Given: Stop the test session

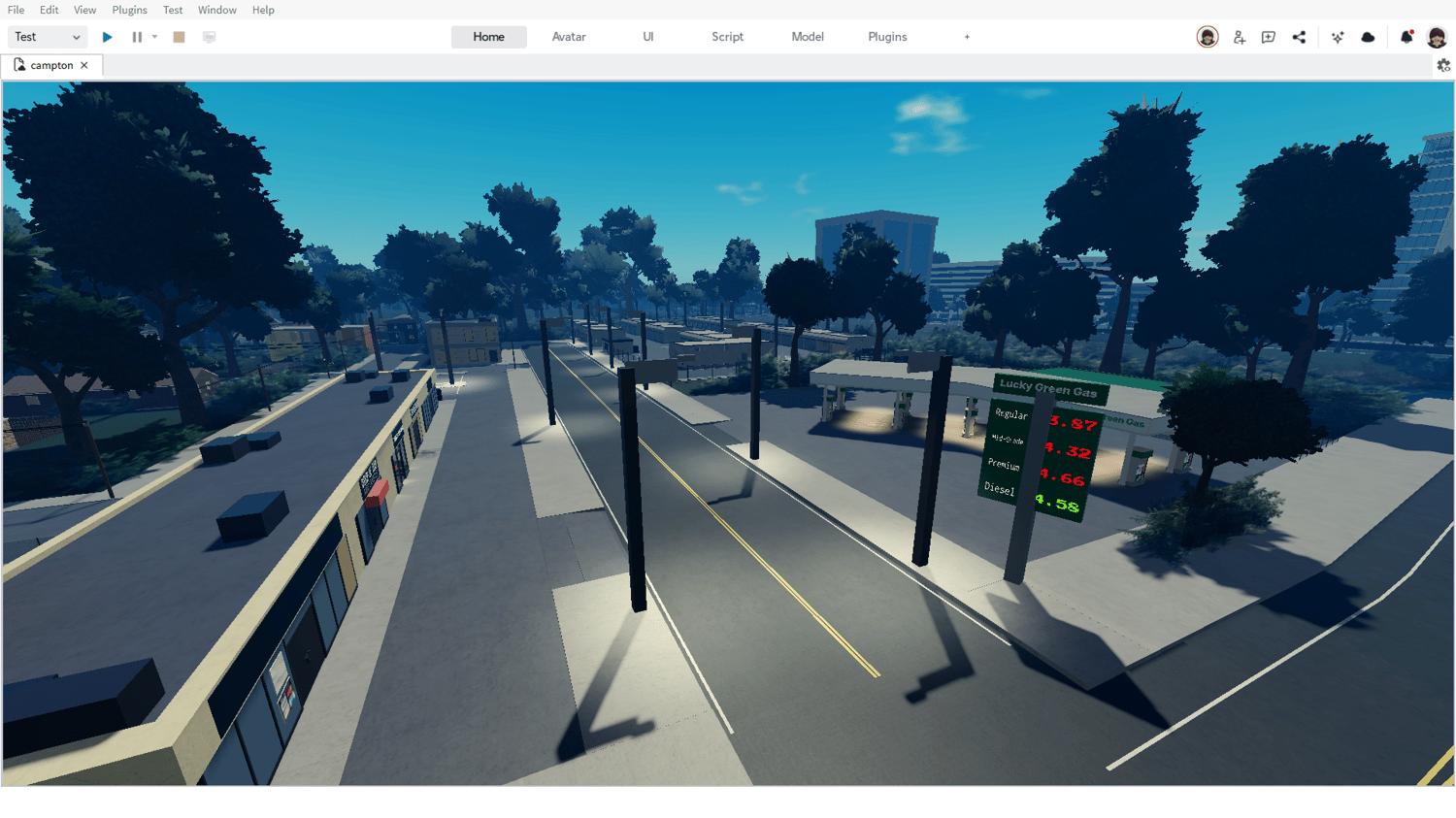Looking at the screenshot, I should (179, 36).
